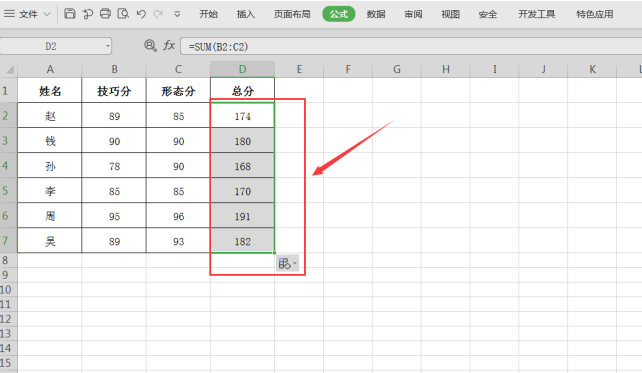Click the fx insert function icon
642x373 pixels.
pyautogui.click(x=169, y=45)
